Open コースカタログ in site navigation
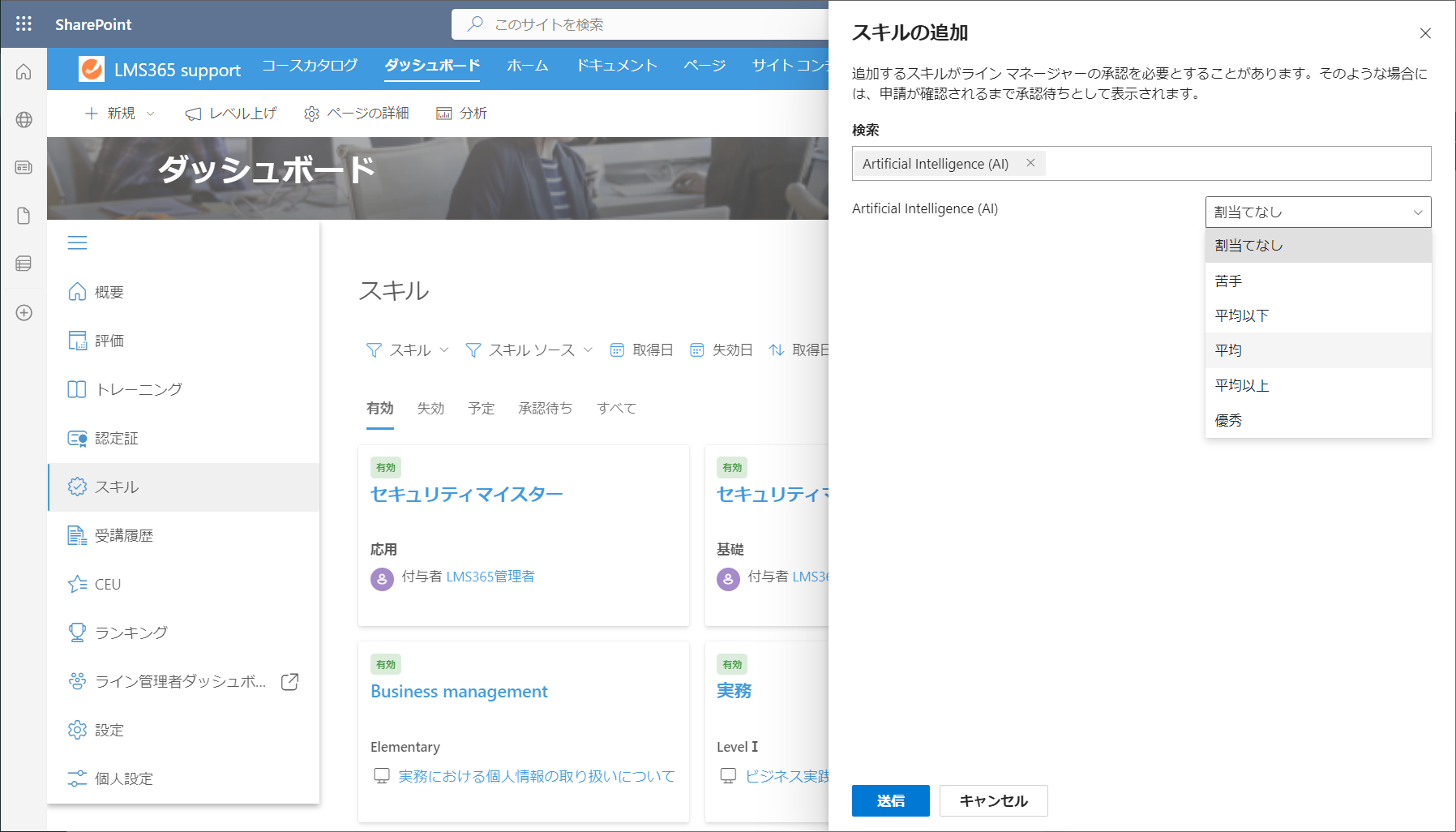The height and width of the screenshot is (832, 1456). tap(310, 66)
